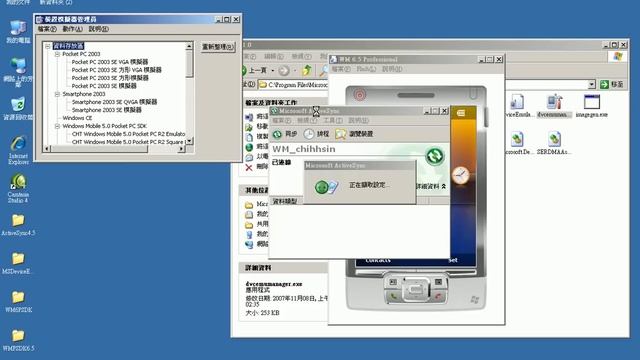
Task: Select CHT Windows Mobile 5.0 Pocket PC R2 Emulator
Action: [128, 134]
